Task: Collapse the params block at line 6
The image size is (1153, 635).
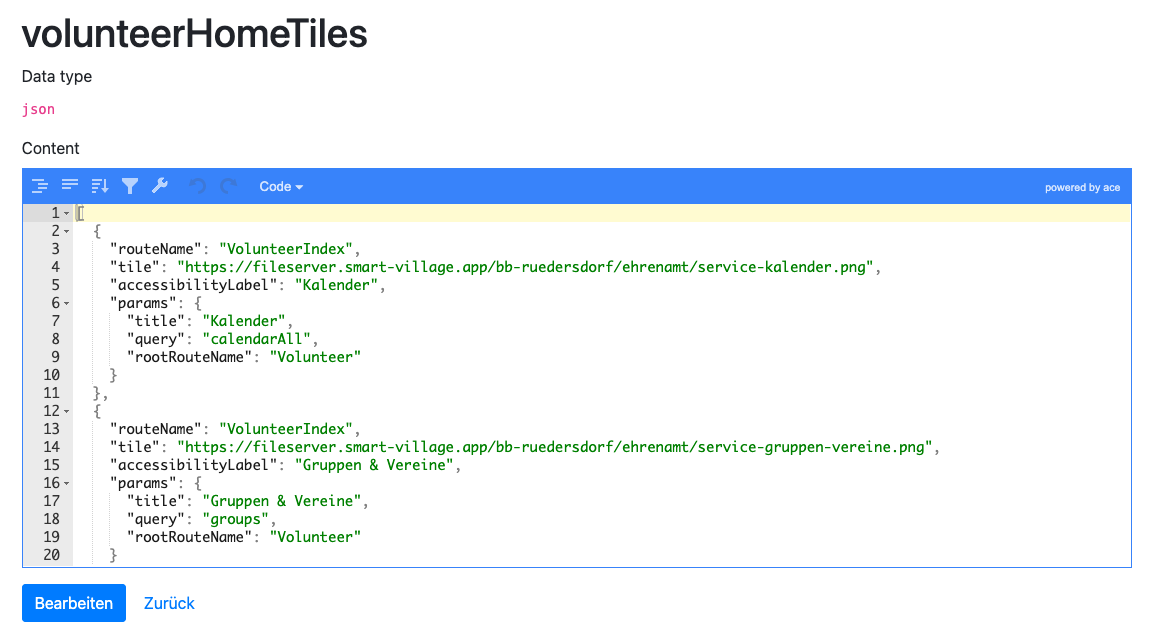Action: tap(67, 303)
